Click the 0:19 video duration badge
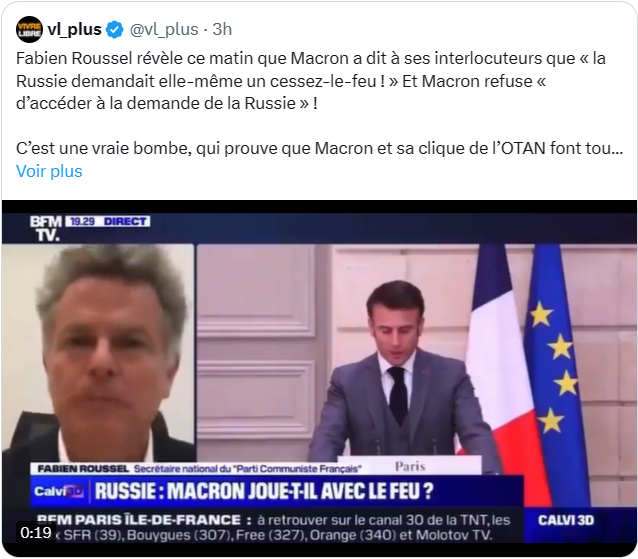Screen dimensions: 638x559 point(36,533)
